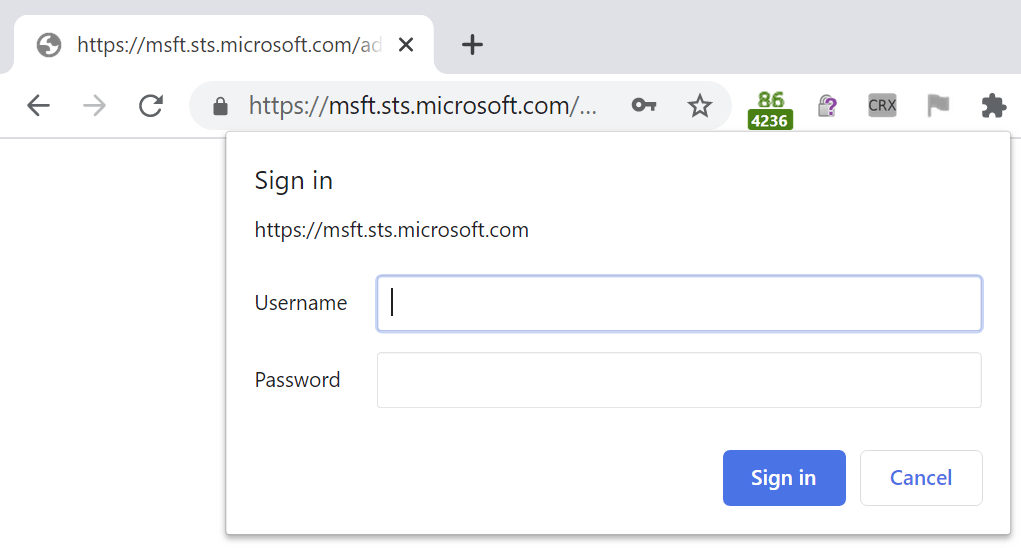Click the gray flag extension icon
Image resolution: width=1021 pixels, height=548 pixels.
coord(938,105)
